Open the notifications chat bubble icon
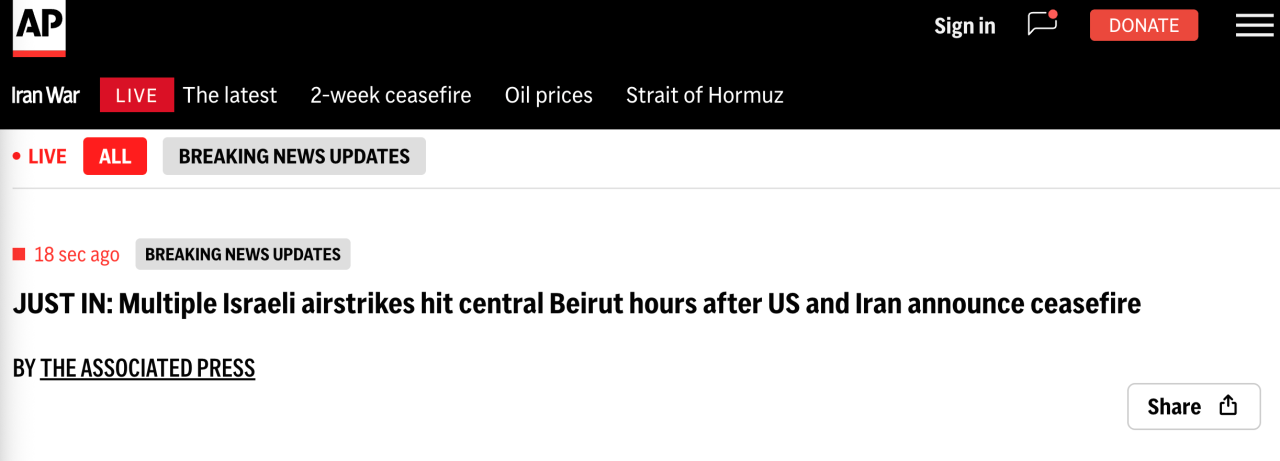 coord(1042,24)
